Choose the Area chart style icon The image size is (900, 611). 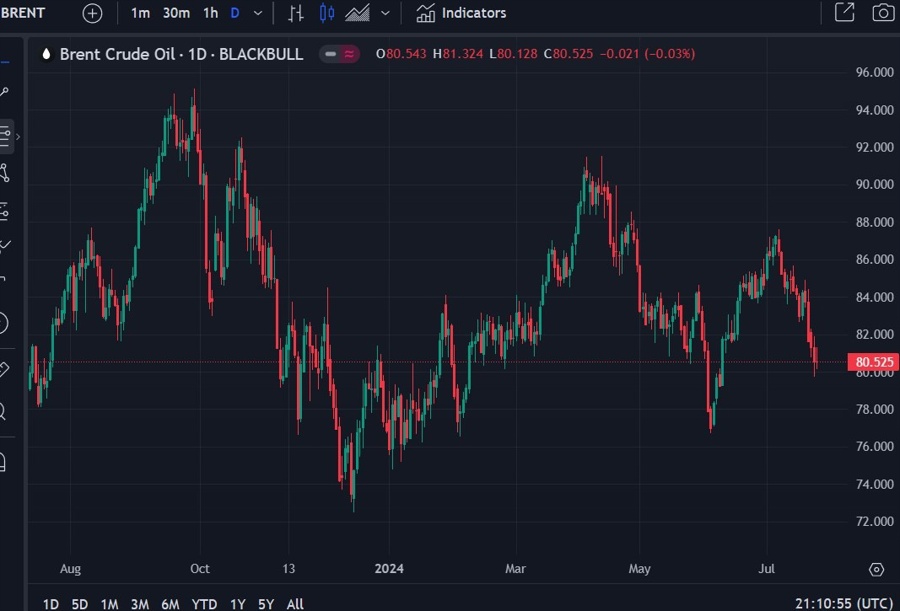[x=357, y=13]
